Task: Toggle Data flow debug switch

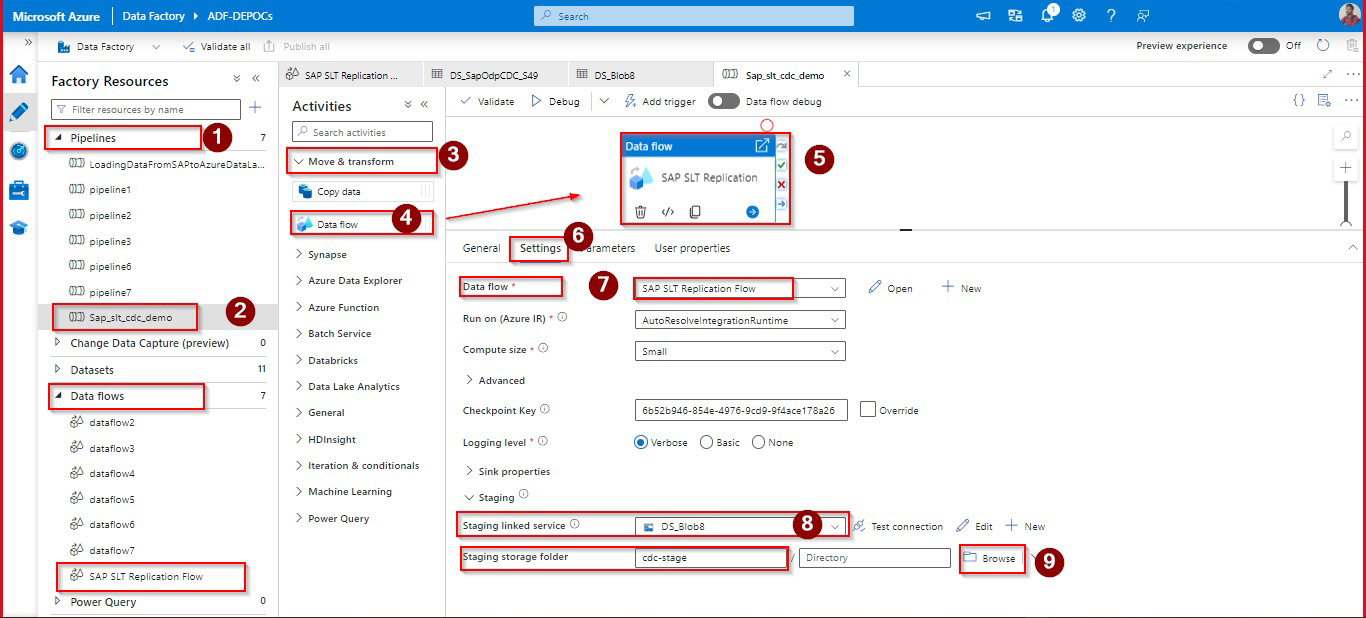Action: point(723,101)
